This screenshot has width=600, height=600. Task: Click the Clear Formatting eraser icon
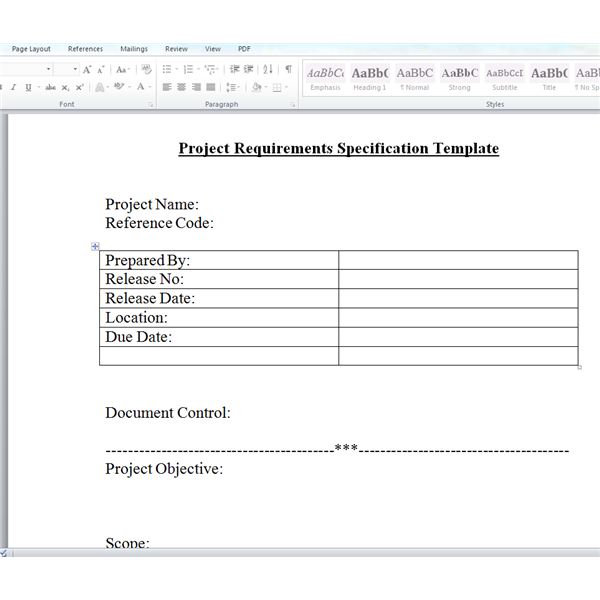[x=147, y=69]
